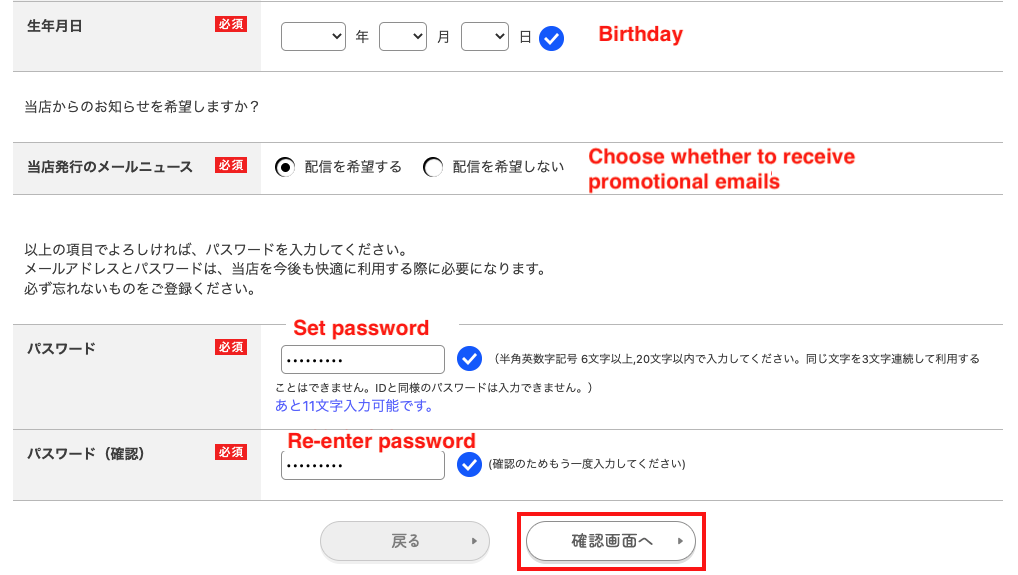Click the あと11文字入力可能です remaining-characters text
Viewport: 1018px width, 575px height.
pos(354,407)
